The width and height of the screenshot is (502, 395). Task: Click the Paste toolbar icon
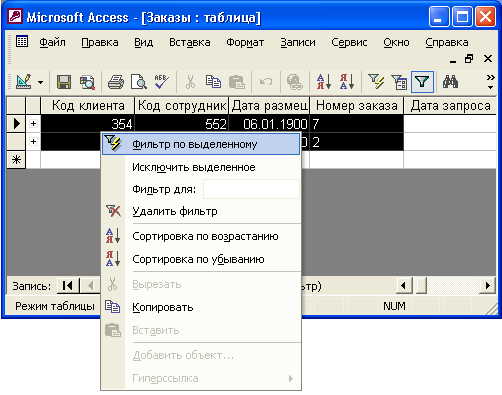(237, 82)
